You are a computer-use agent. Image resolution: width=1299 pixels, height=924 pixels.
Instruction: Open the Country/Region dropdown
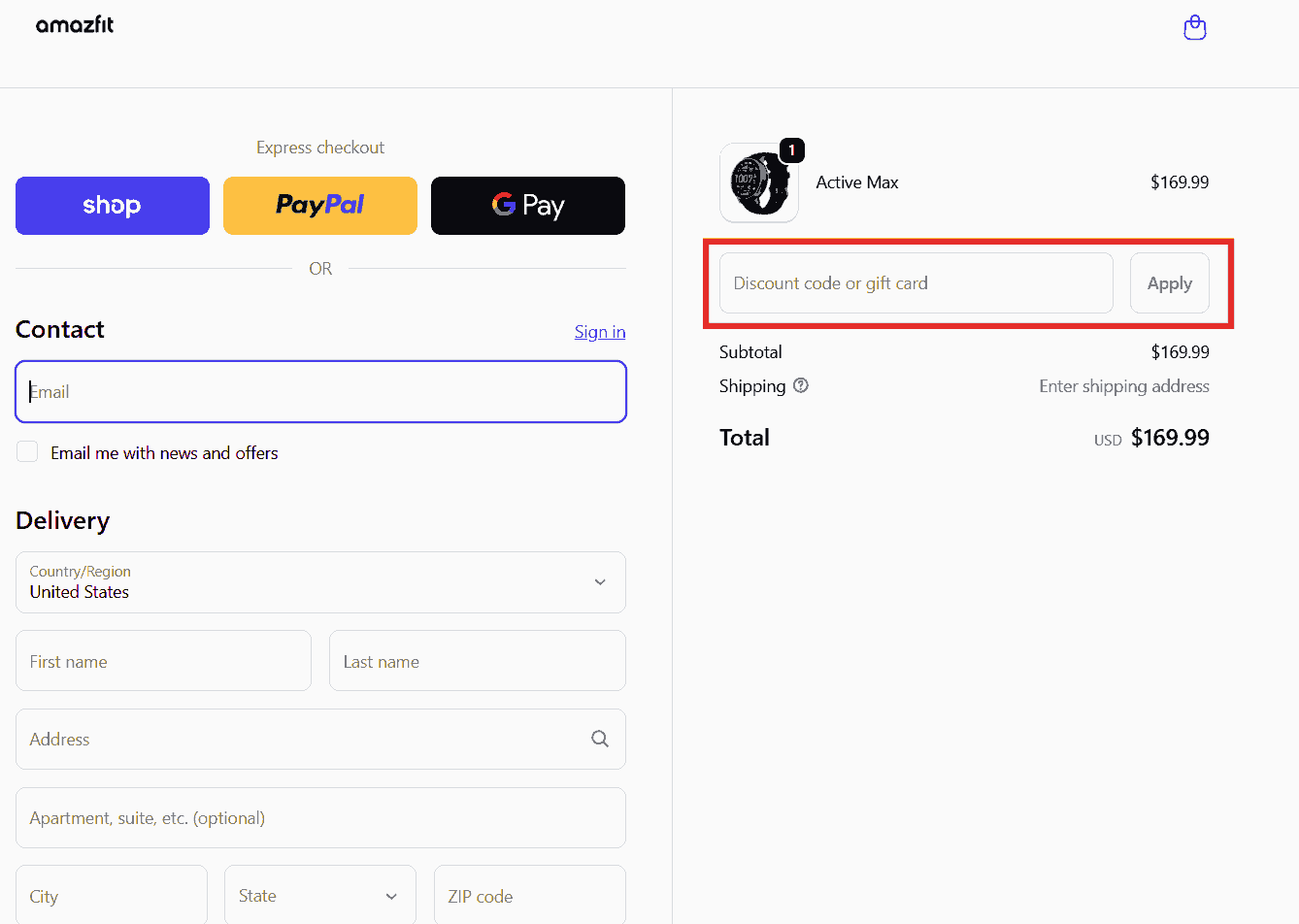pos(320,582)
